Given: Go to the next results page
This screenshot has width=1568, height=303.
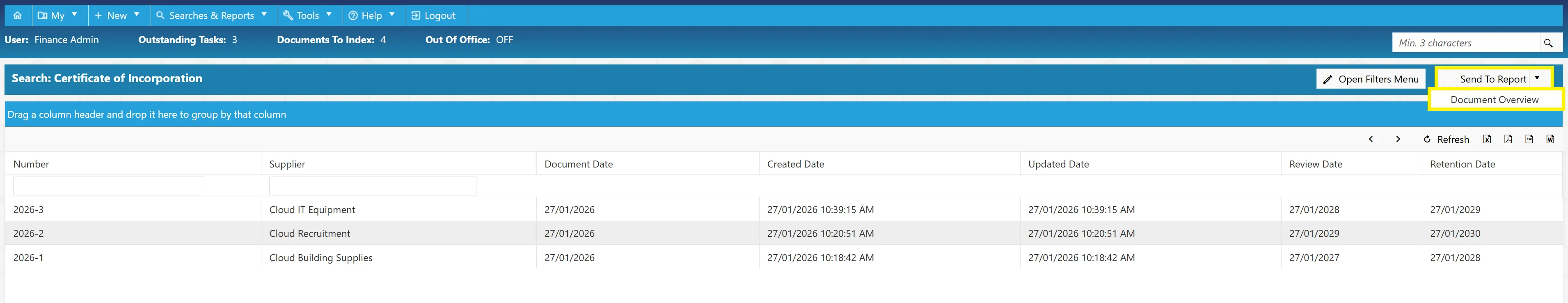Looking at the screenshot, I should pyautogui.click(x=1398, y=139).
